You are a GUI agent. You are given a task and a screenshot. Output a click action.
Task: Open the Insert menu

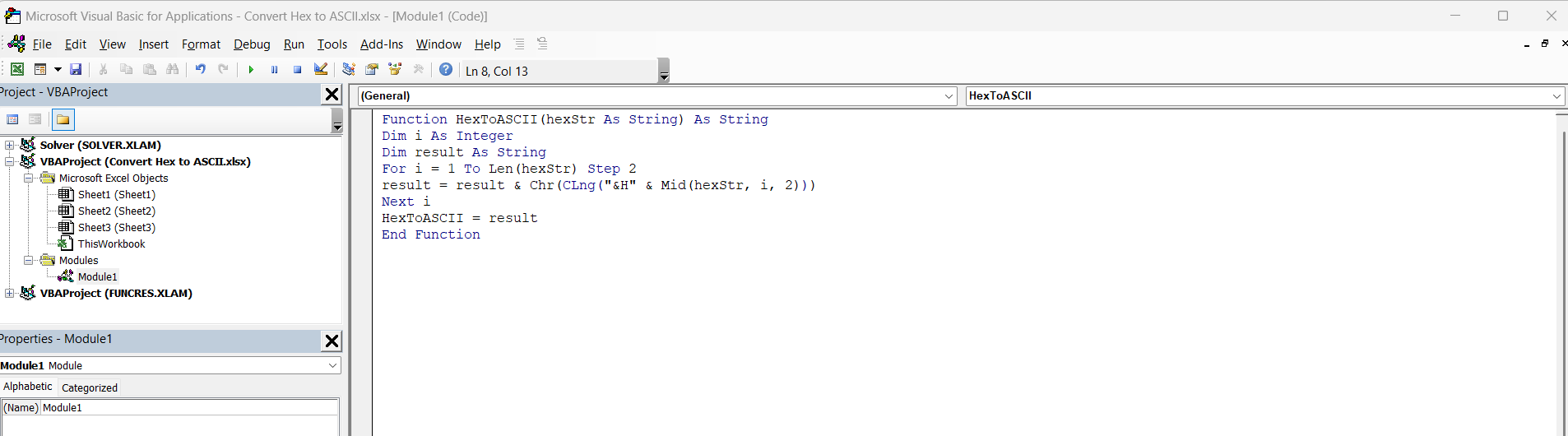[x=154, y=44]
